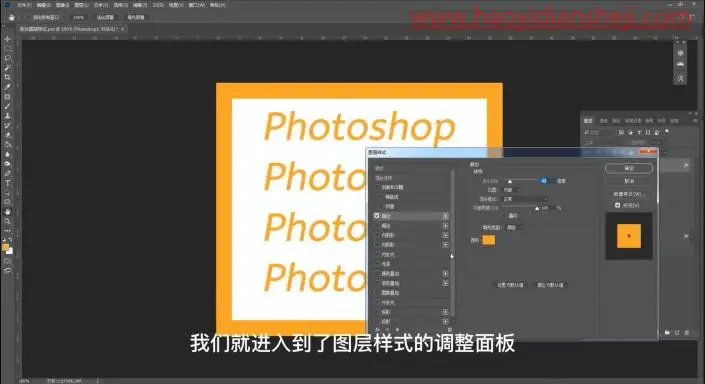Enable the 渐变叠加 (Gradient Overlay) checkbox
Image resolution: width=705 pixels, height=384 pixels.
377,283
